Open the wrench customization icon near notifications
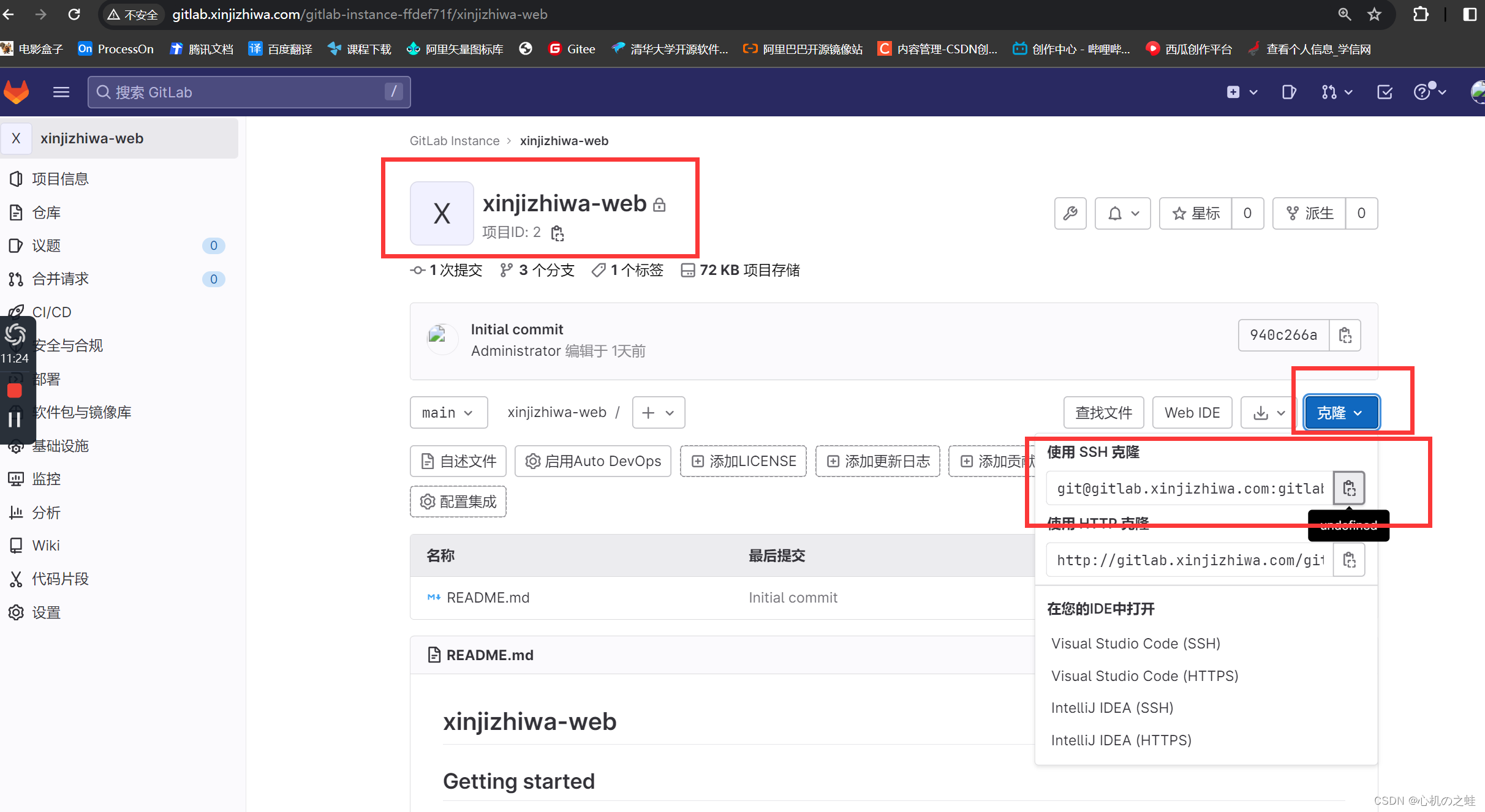1485x812 pixels. pos(1070,213)
